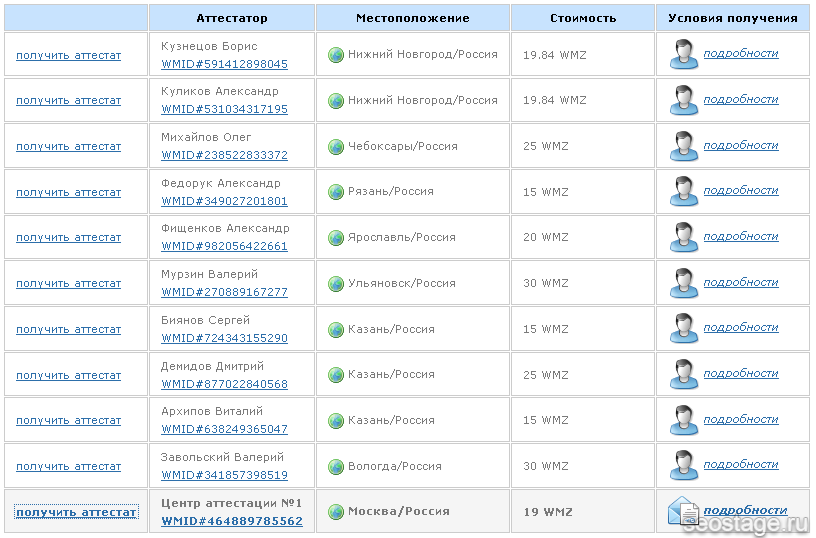
Task: Open подробности for Куликов Александр
Action: tap(741, 99)
